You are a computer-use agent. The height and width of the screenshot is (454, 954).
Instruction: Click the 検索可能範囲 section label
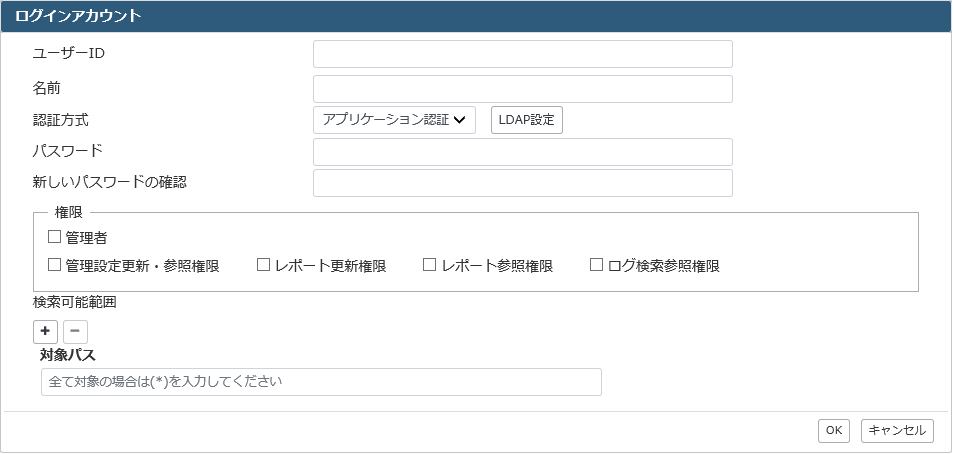pyautogui.click(x=74, y=303)
